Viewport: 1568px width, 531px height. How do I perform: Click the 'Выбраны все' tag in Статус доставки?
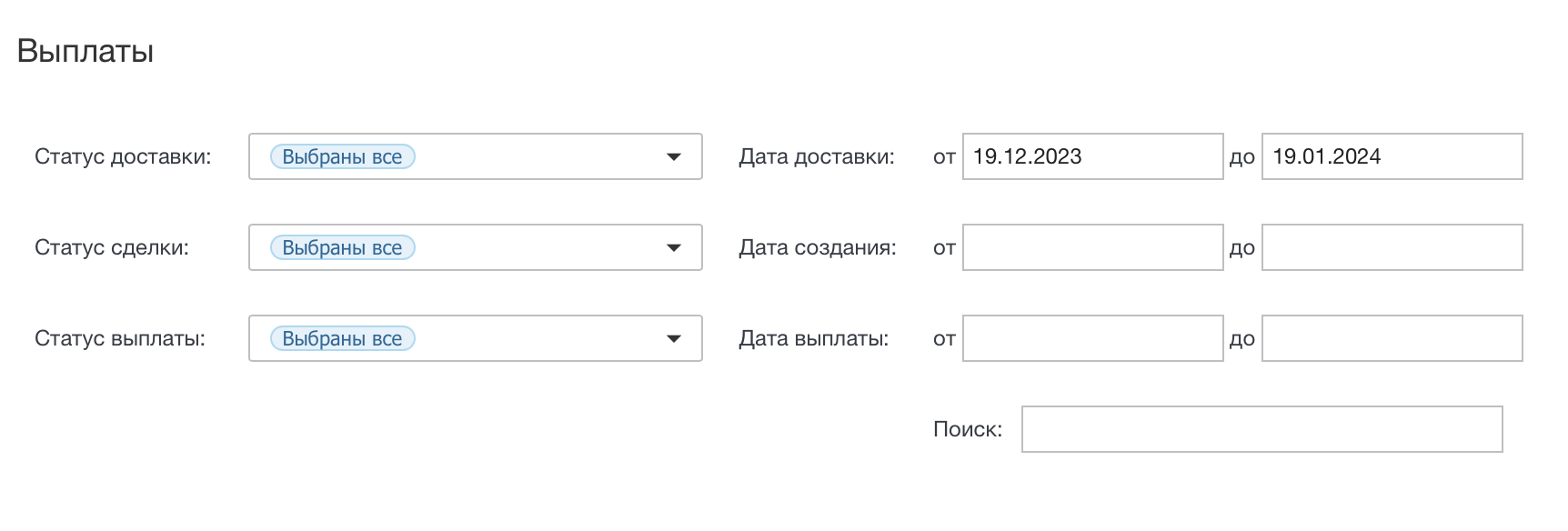(342, 157)
